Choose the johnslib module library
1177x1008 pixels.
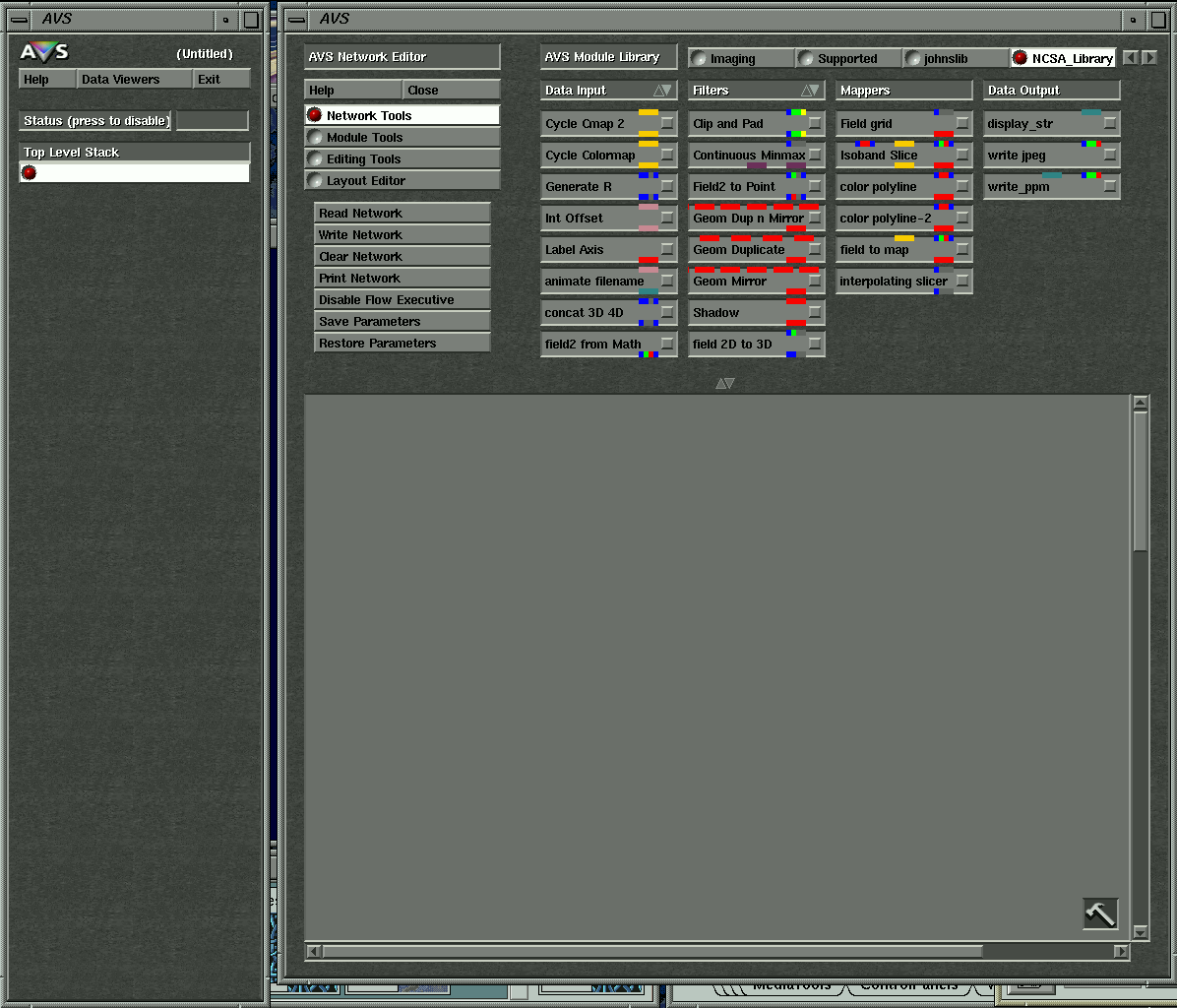point(956,58)
